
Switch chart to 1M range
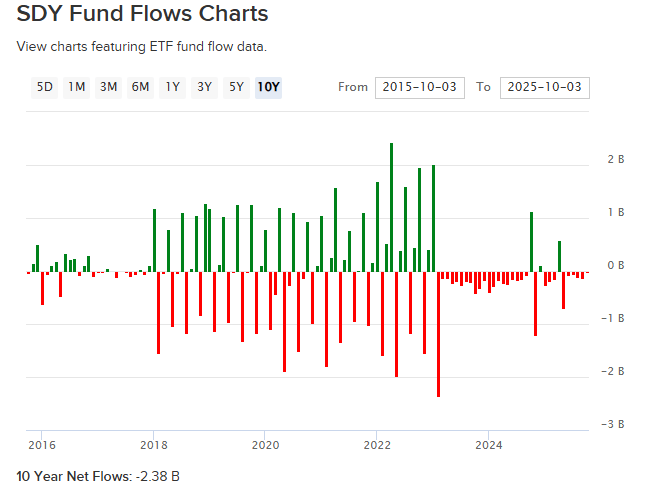76,87
